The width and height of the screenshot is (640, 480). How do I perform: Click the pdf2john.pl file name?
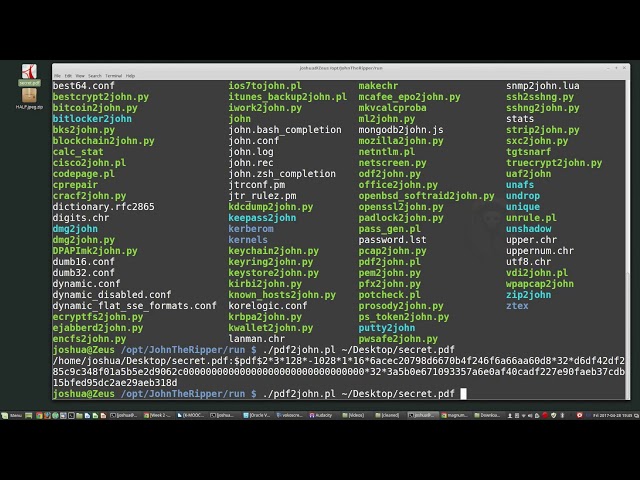point(389,262)
